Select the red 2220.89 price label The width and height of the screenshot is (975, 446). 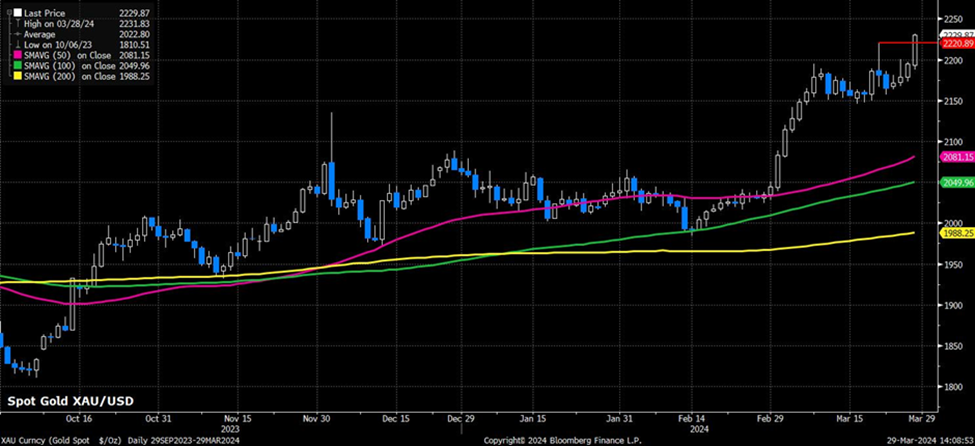pos(955,44)
